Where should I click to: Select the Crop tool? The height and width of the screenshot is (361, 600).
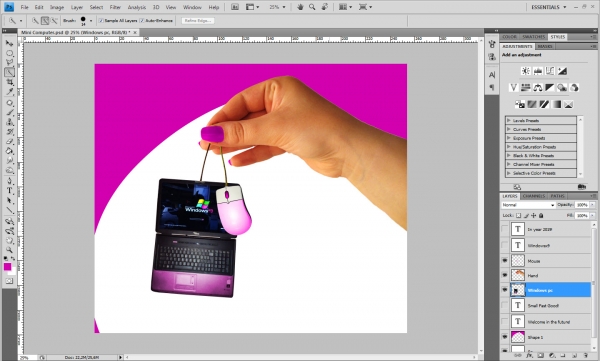[x=9, y=82]
